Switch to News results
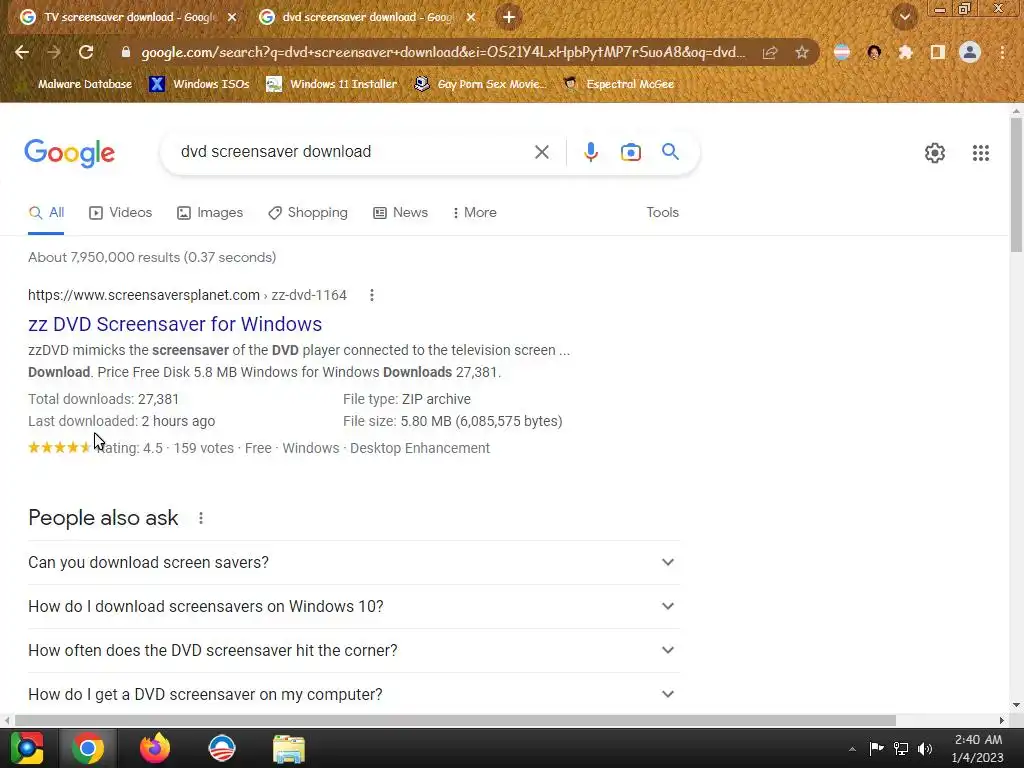The height and width of the screenshot is (768, 1024). (400, 213)
